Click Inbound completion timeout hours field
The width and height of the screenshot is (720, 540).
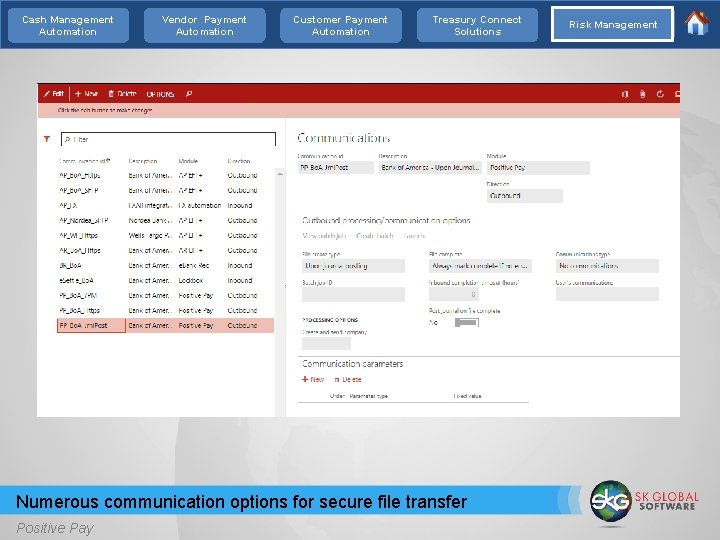pos(454,294)
